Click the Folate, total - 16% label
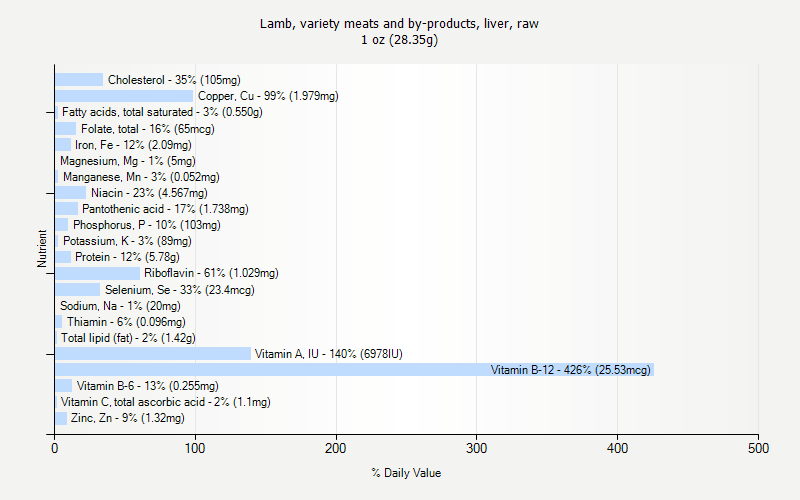Image resolution: width=800 pixels, height=500 pixels. [147, 129]
